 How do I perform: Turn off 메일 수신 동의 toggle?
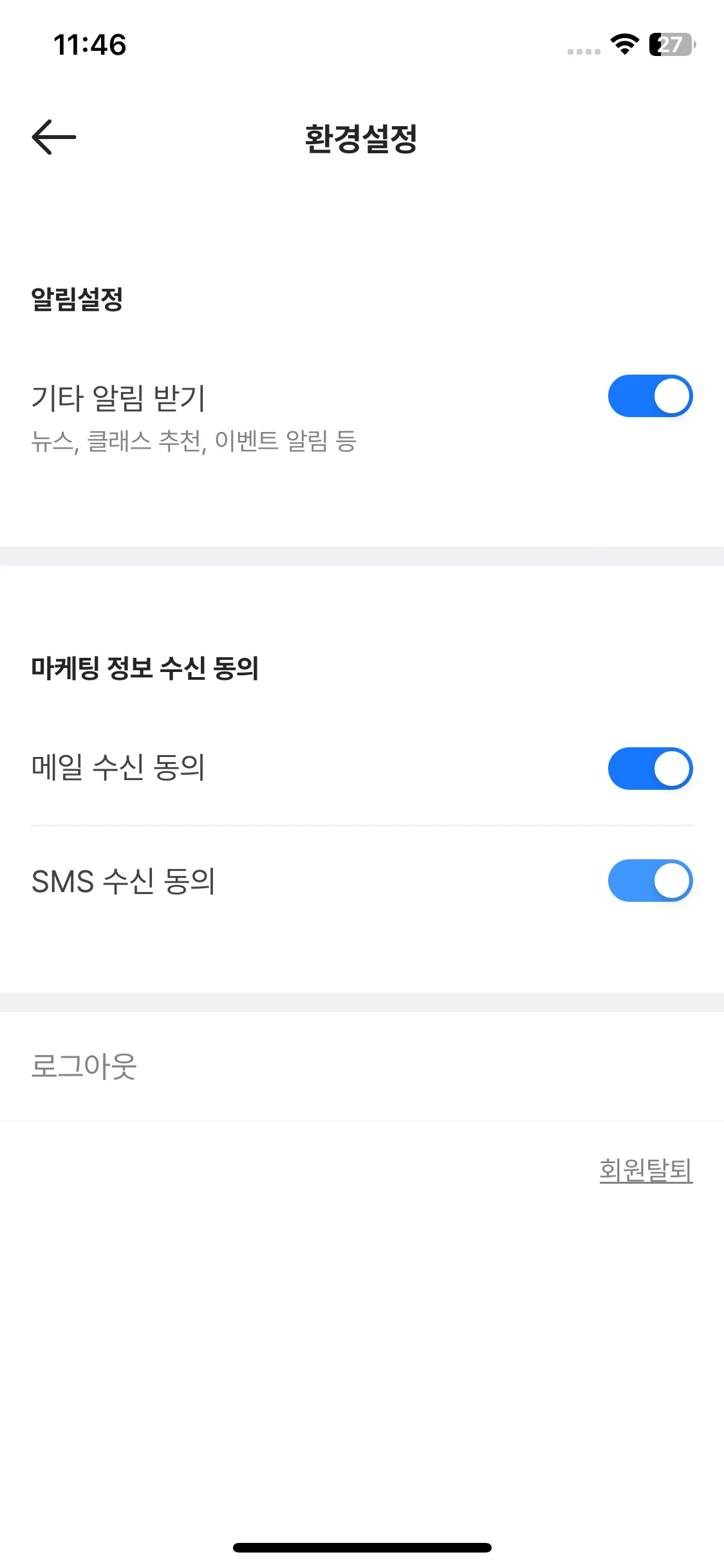650,769
